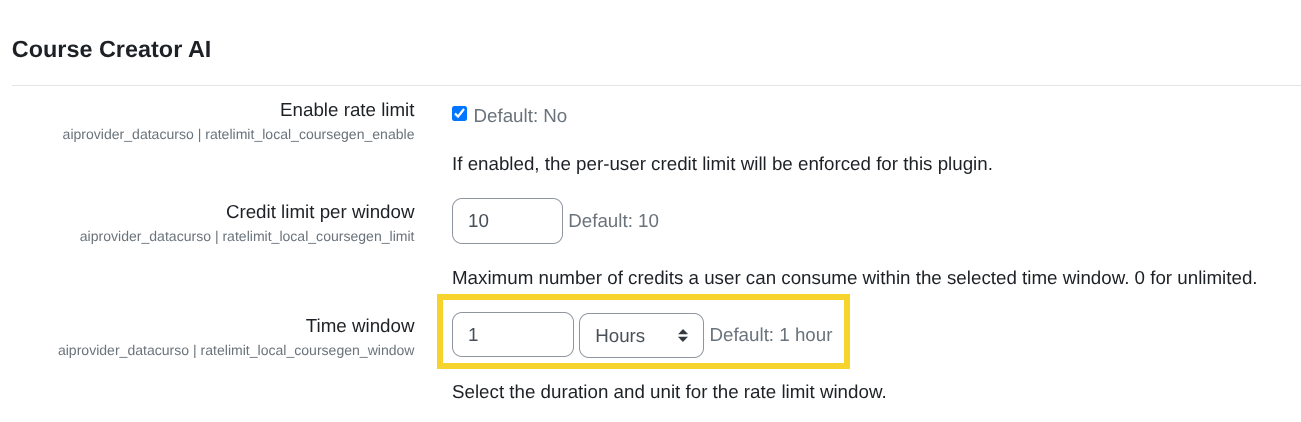
Task: Click the "Enable rate limit" label
Action: 347,110
